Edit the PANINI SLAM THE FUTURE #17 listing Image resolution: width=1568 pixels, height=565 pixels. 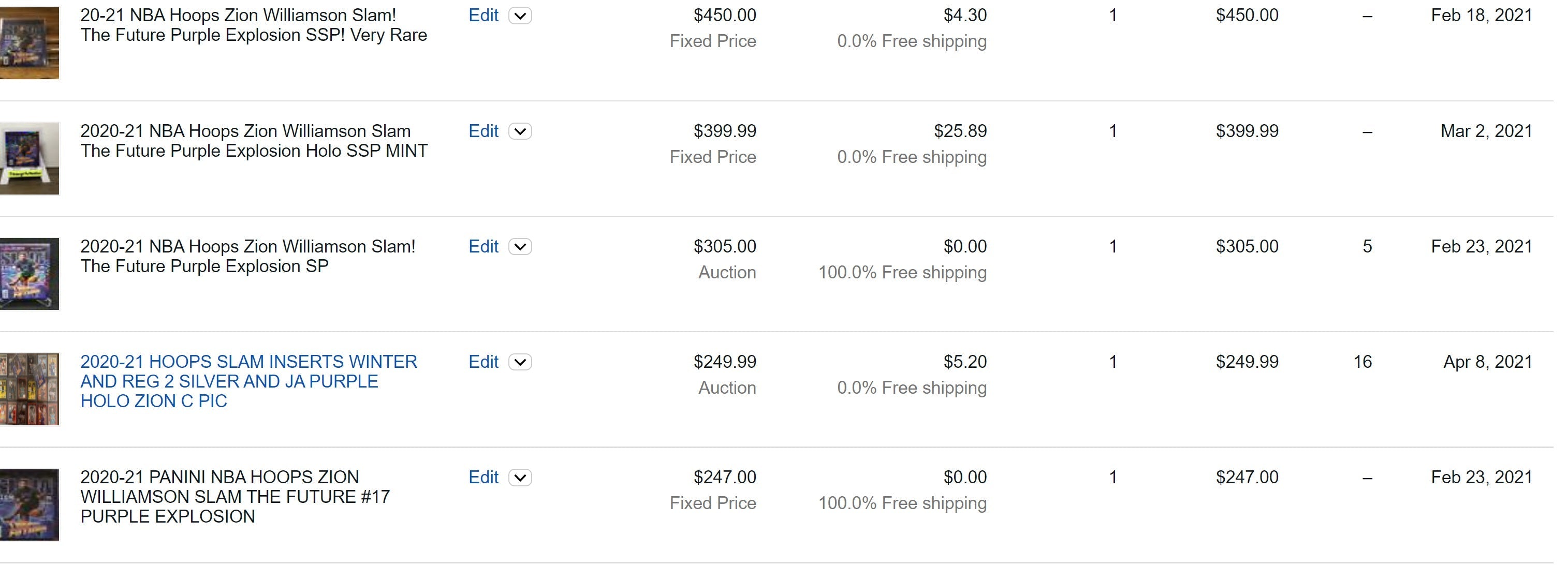click(x=483, y=478)
